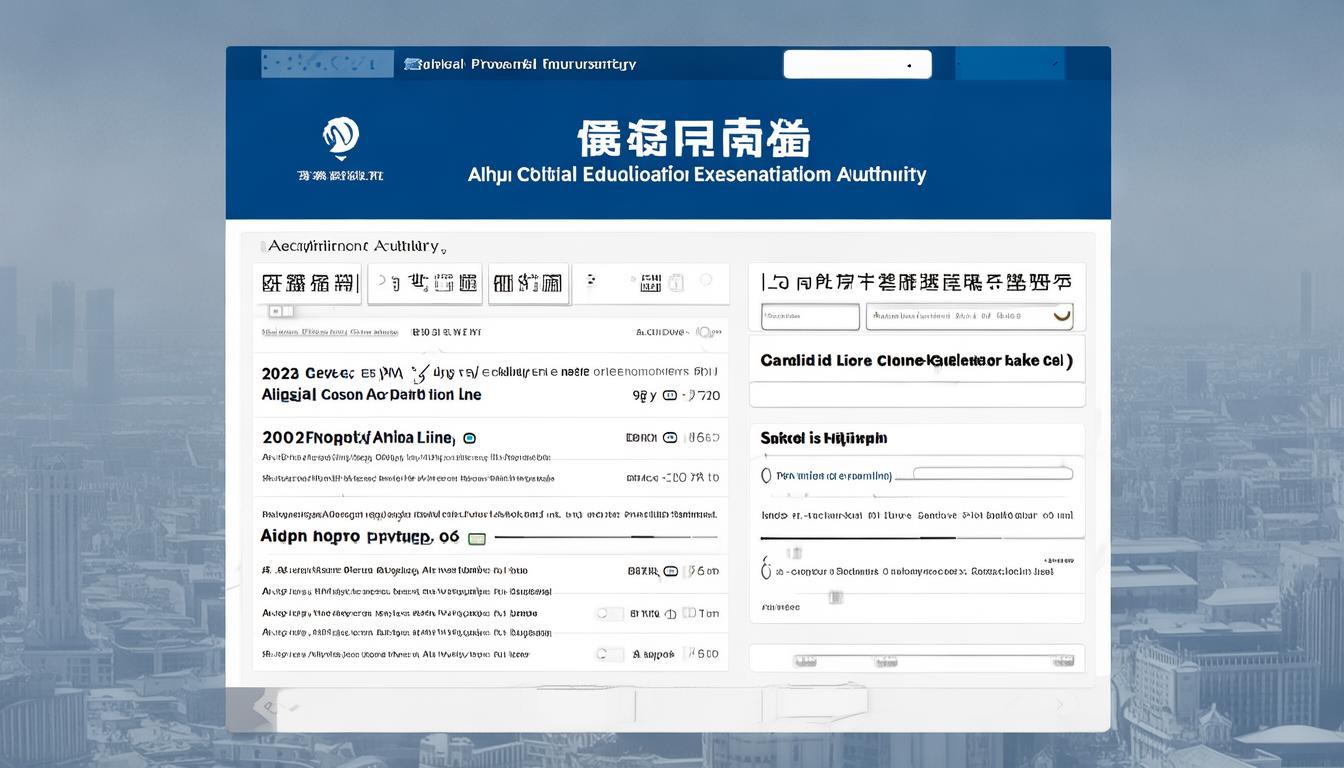Toggle the small switch beneath the first tab
The height and width of the screenshot is (768, 1344).
tap(280, 312)
